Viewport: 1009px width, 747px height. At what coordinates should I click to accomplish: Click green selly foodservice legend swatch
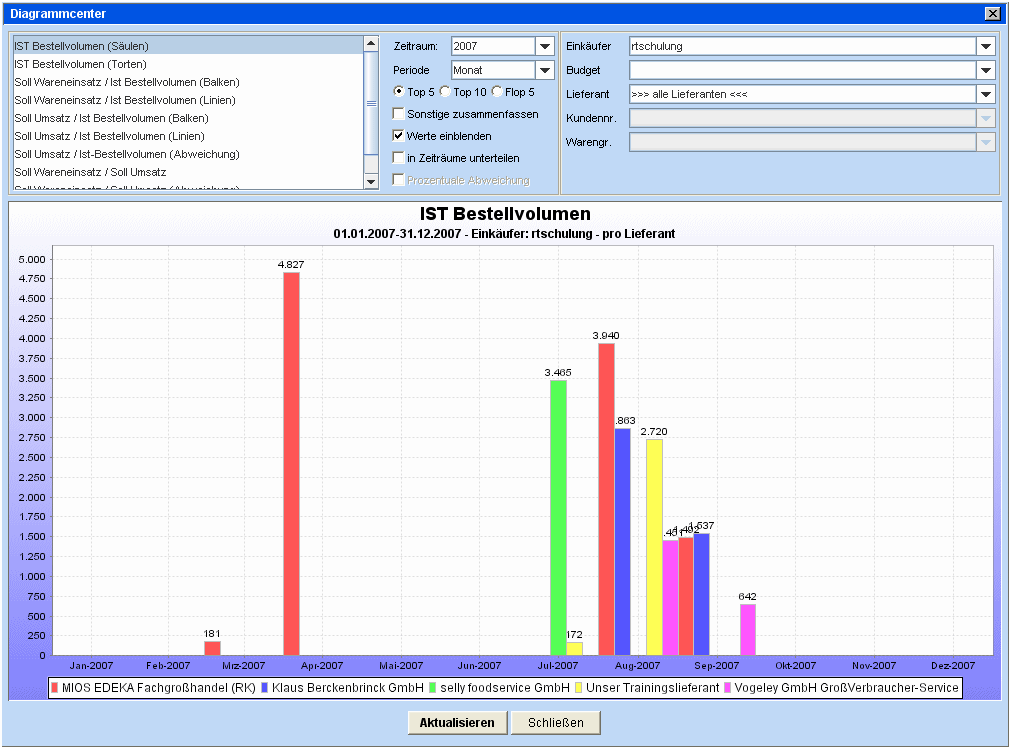(432, 688)
